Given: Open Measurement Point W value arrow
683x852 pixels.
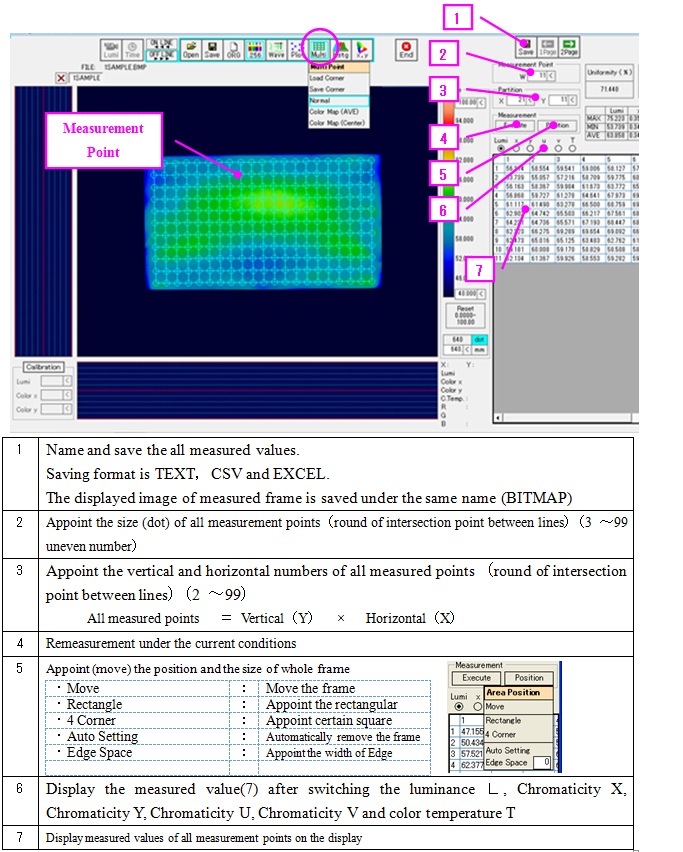Looking at the screenshot, I should tap(551, 76).
